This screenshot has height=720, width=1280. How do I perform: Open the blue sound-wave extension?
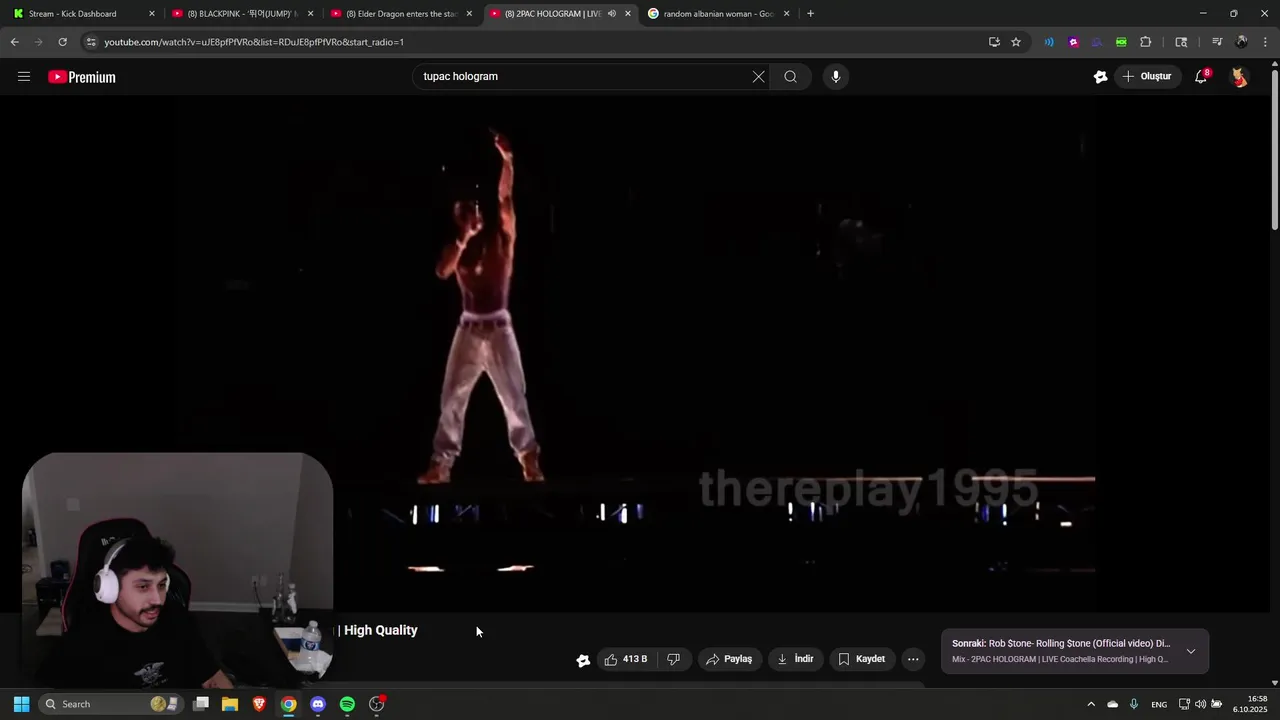click(x=1049, y=42)
